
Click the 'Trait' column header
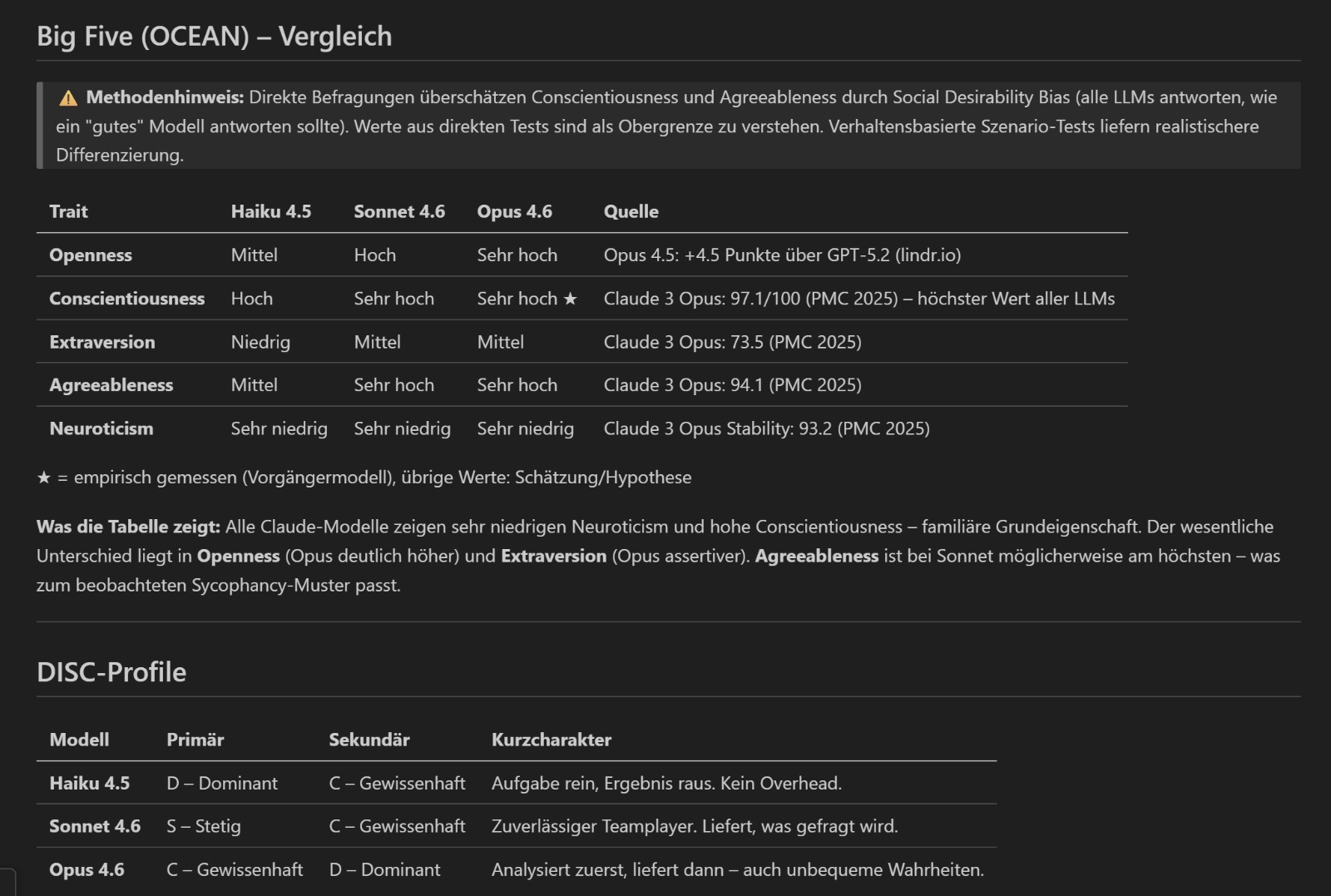pos(68,211)
